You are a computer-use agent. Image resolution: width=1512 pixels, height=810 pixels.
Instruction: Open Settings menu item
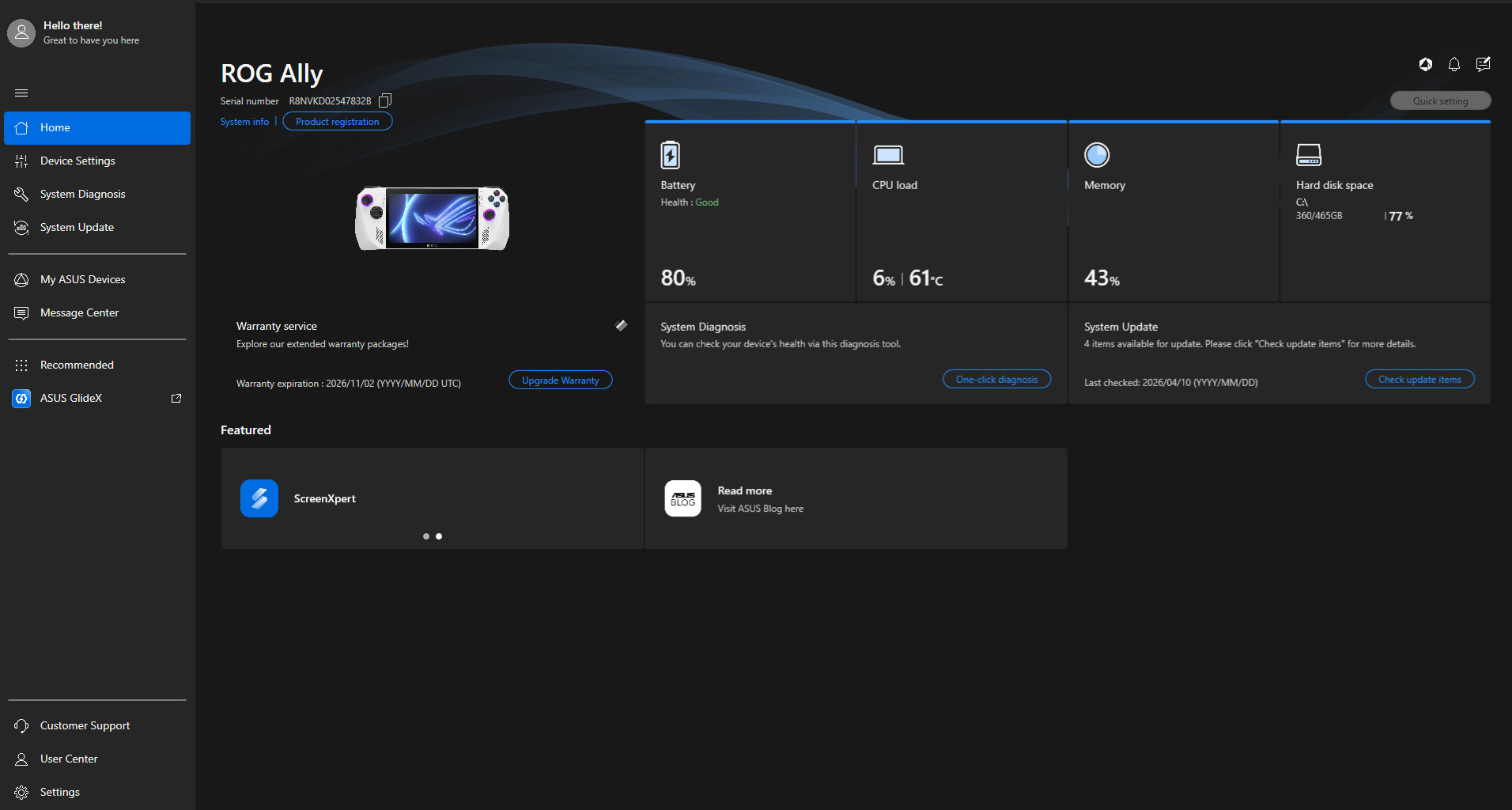point(97,792)
